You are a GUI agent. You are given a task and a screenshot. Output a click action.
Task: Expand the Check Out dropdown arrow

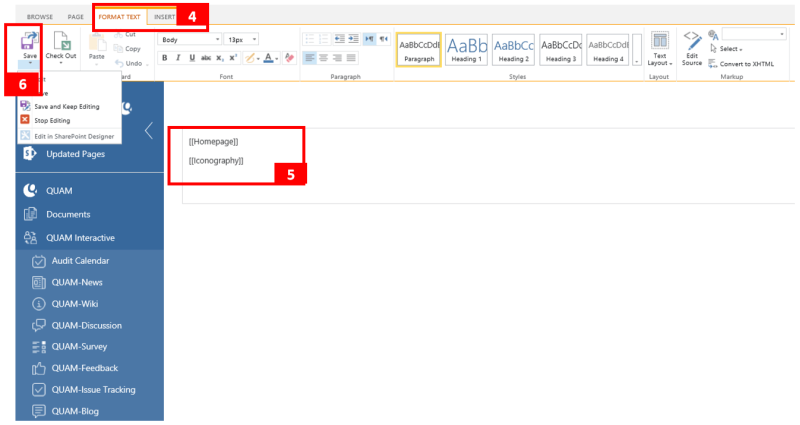click(61, 63)
